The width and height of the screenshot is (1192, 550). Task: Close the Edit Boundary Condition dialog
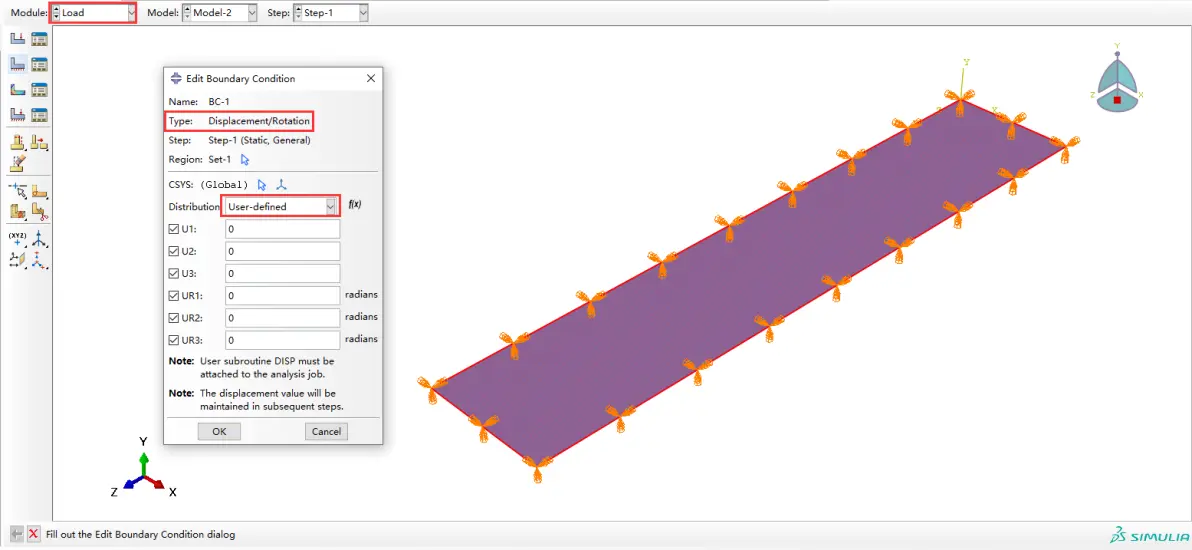pyautogui.click(x=371, y=78)
